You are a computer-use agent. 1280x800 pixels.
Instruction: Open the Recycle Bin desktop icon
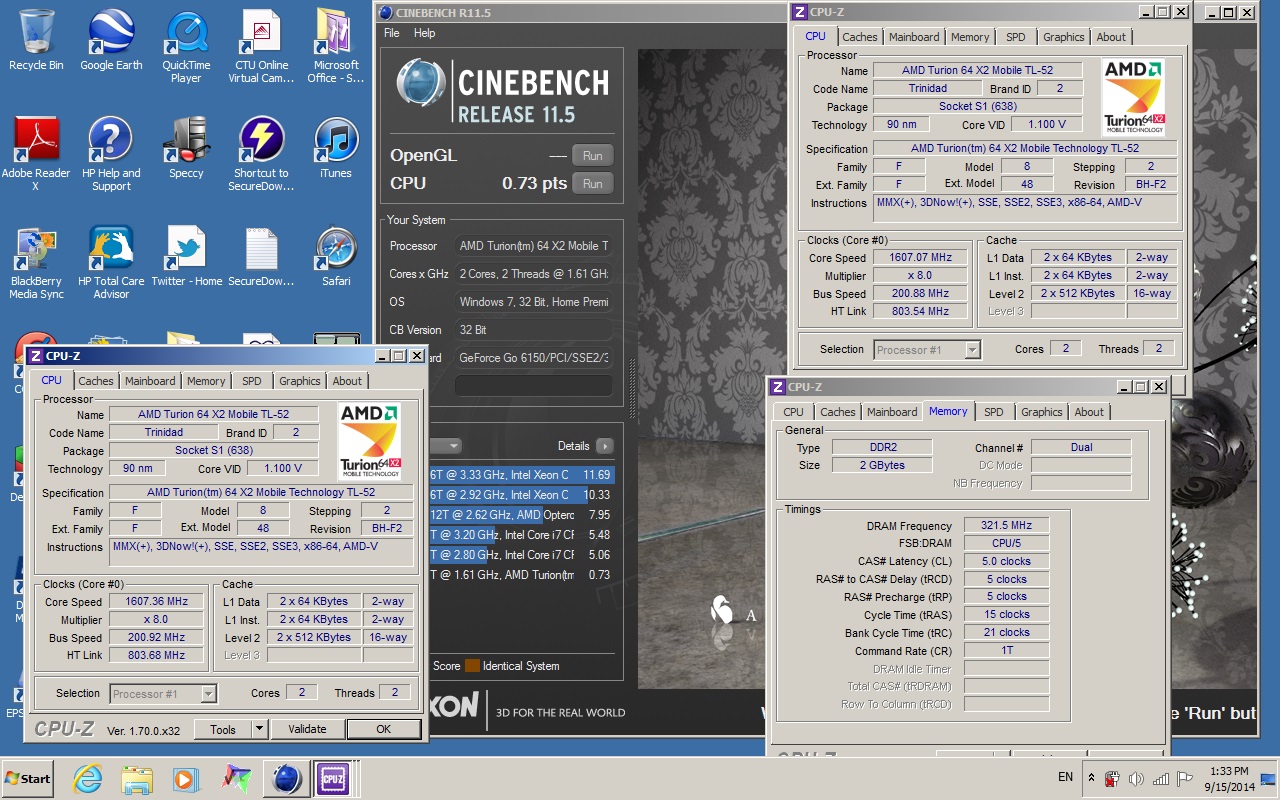(36, 40)
